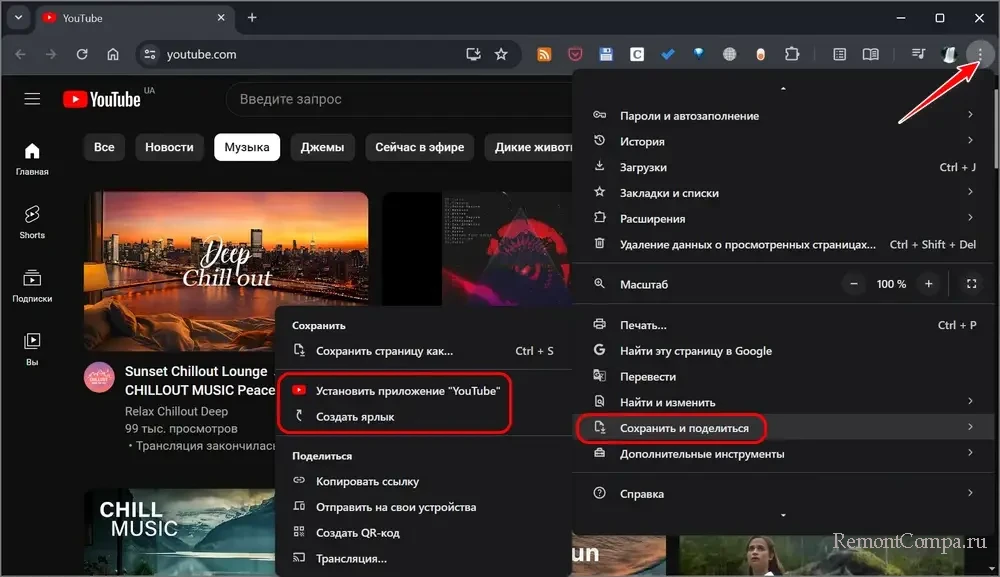Go to browser home page
Image resolution: width=1000 pixels, height=577 pixels.
[x=113, y=54]
